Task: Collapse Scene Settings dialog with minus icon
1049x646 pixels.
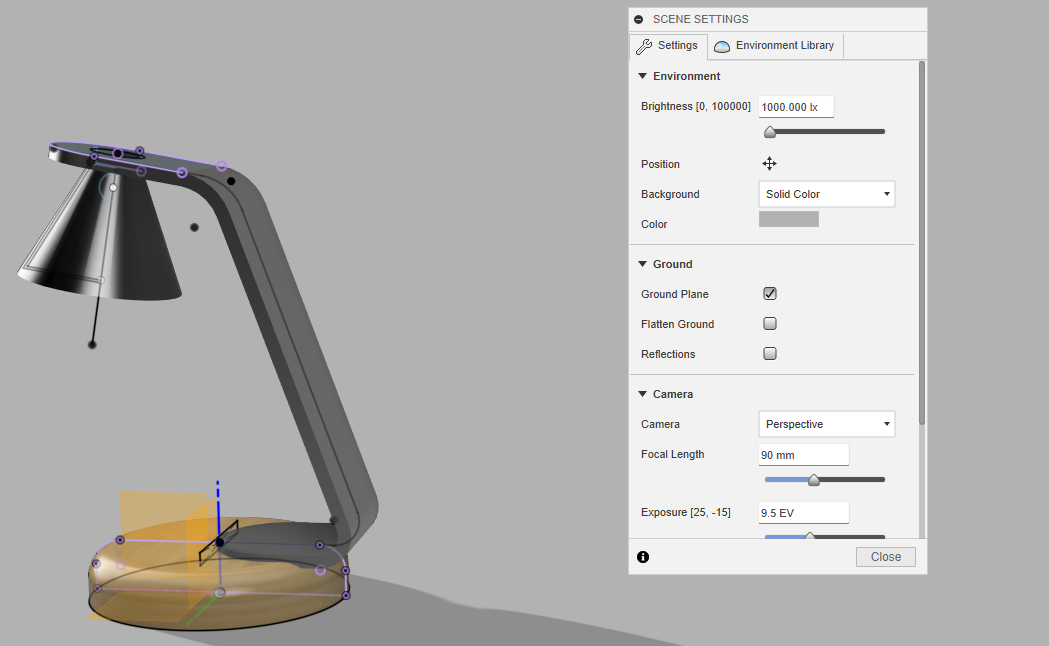Action: coord(639,19)
